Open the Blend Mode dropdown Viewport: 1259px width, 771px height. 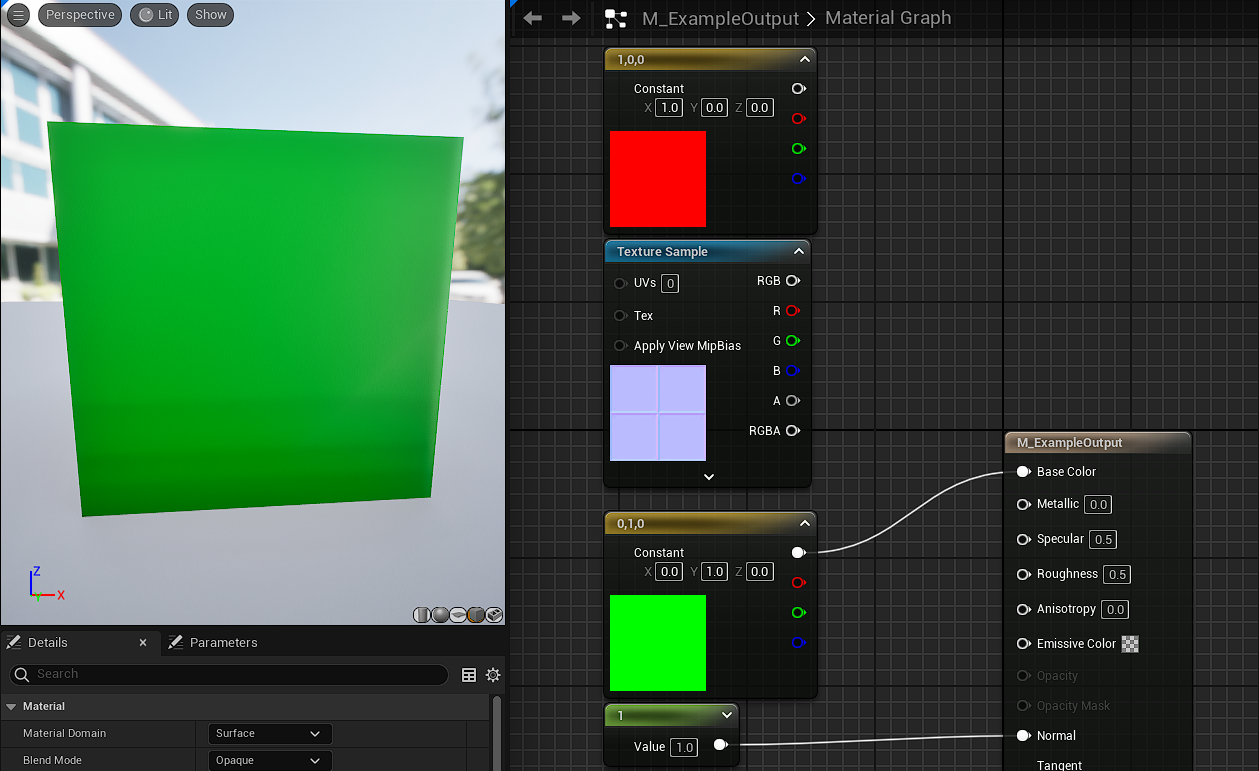pos(269,761)
